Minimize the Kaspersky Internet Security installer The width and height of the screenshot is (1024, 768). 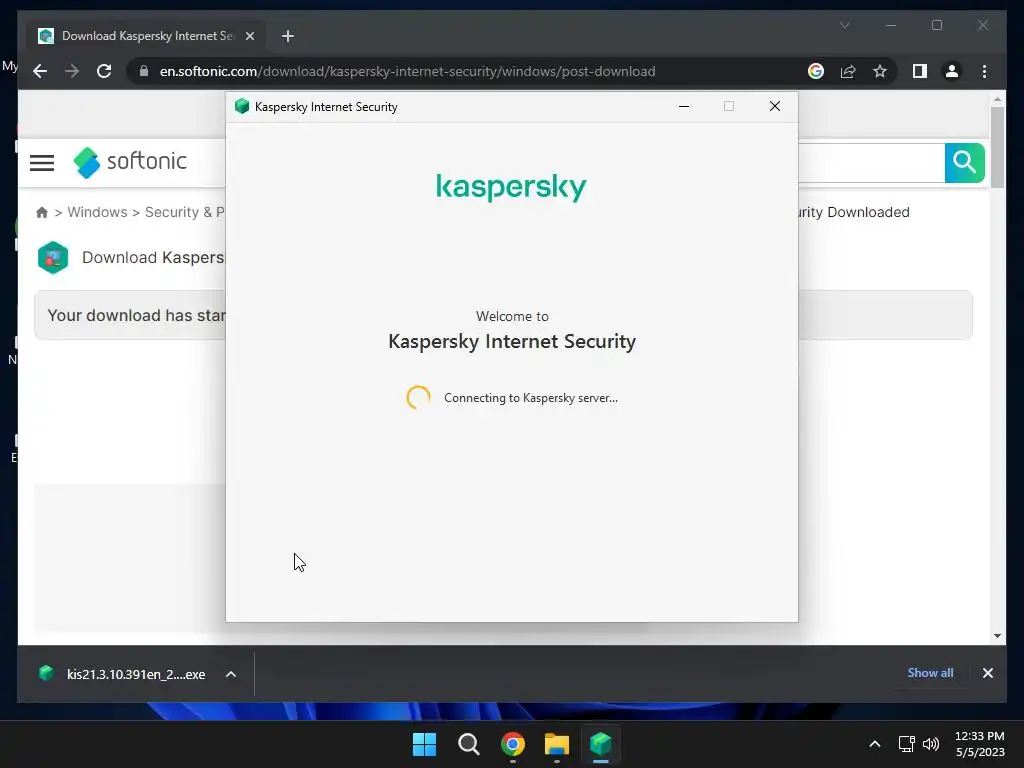[x=684, y=106]
